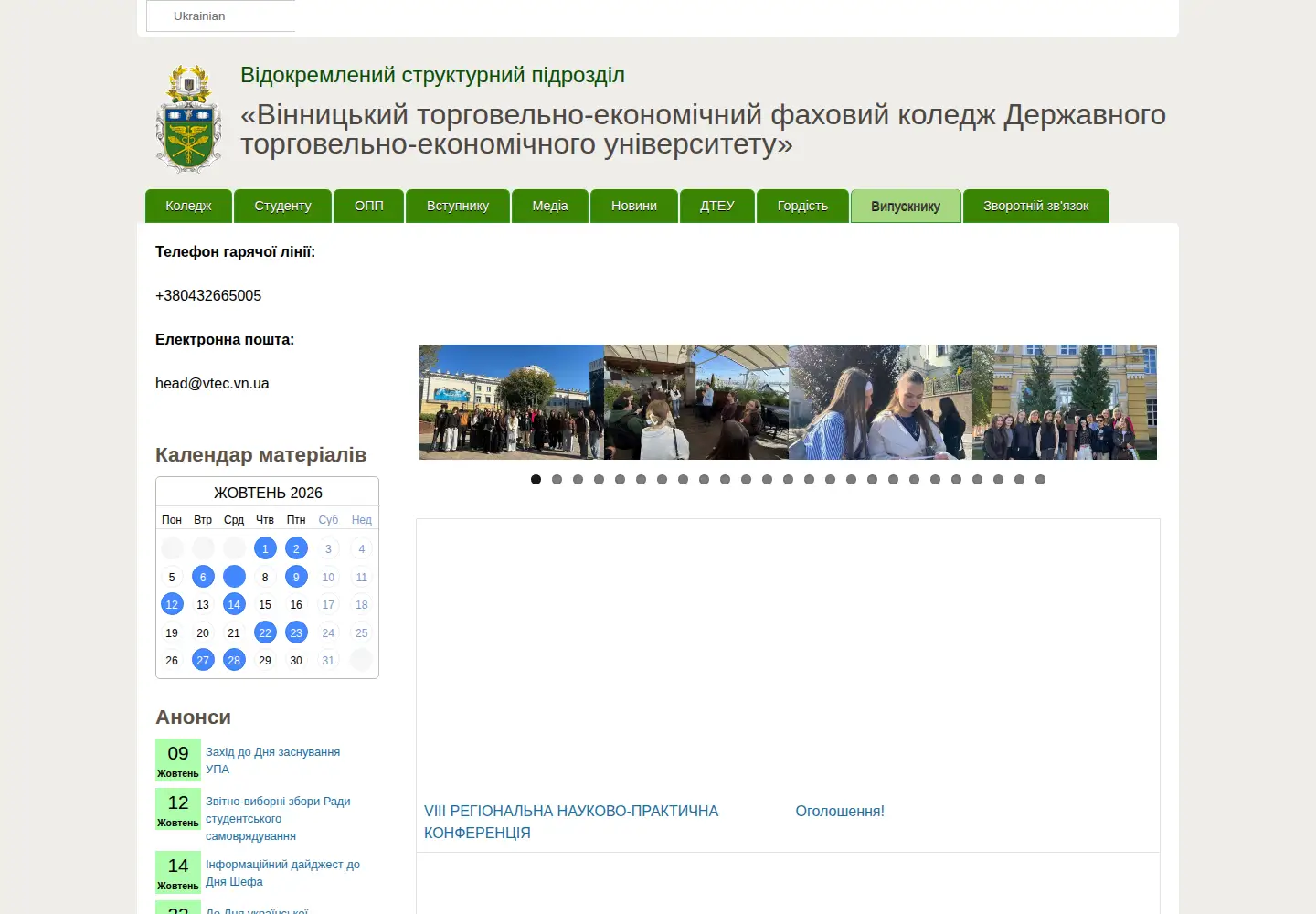This screenshot has width=1316, height=914.
Task: Open the Ukrainian language selector
Action: pyautogui.click(x=221, y=16)
